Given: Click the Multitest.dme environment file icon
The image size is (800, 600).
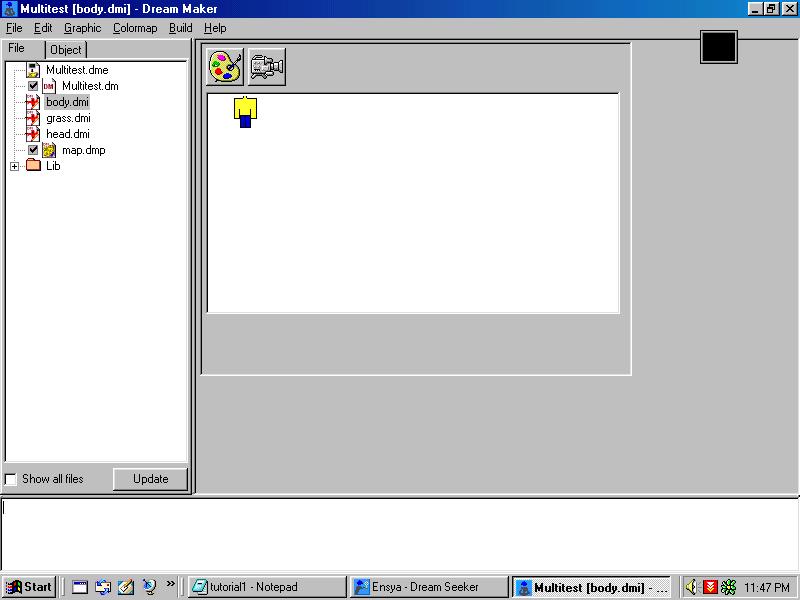Looking at the screenshot, I should coord(32,70).
